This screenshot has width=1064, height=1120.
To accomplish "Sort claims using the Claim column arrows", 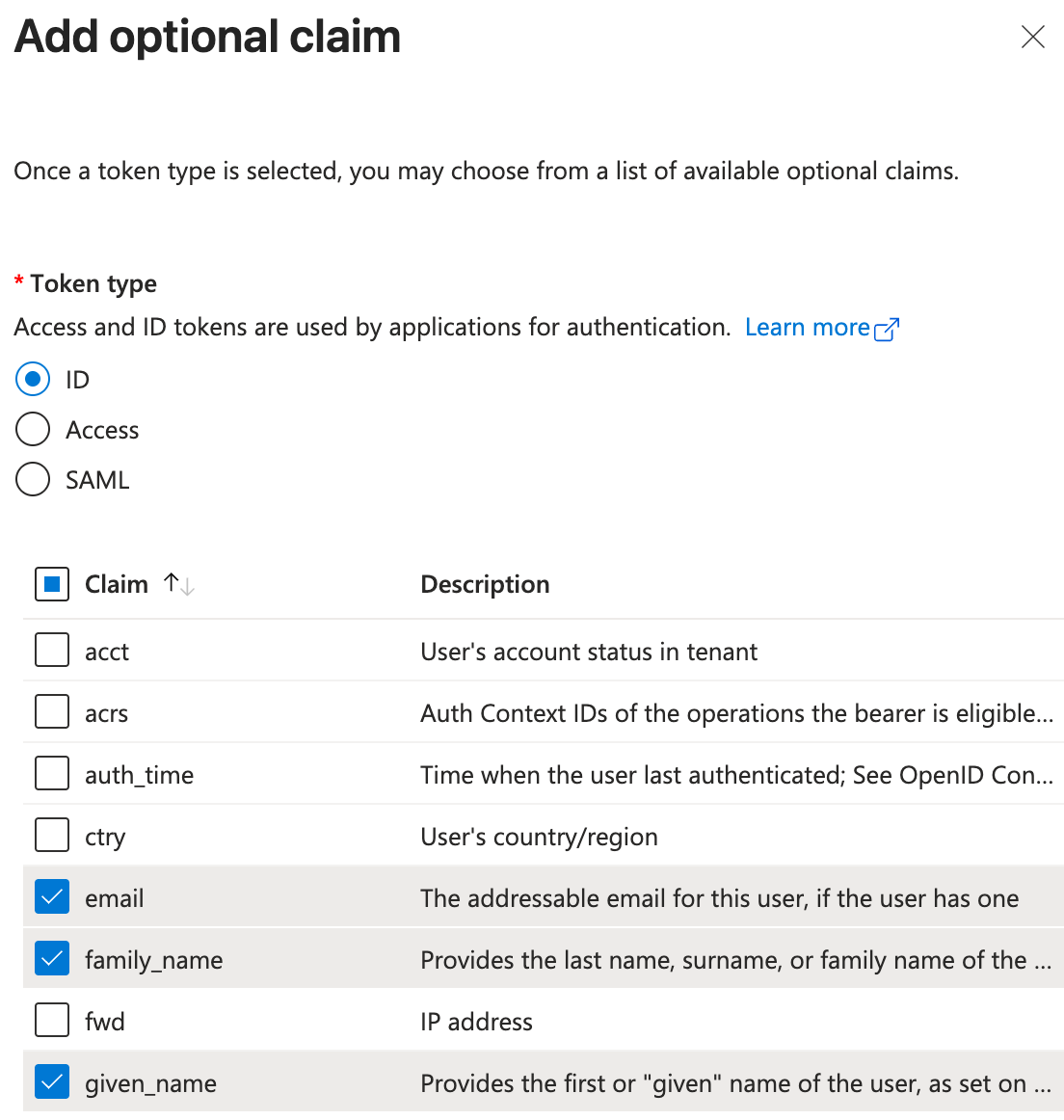I will point(179,584).
